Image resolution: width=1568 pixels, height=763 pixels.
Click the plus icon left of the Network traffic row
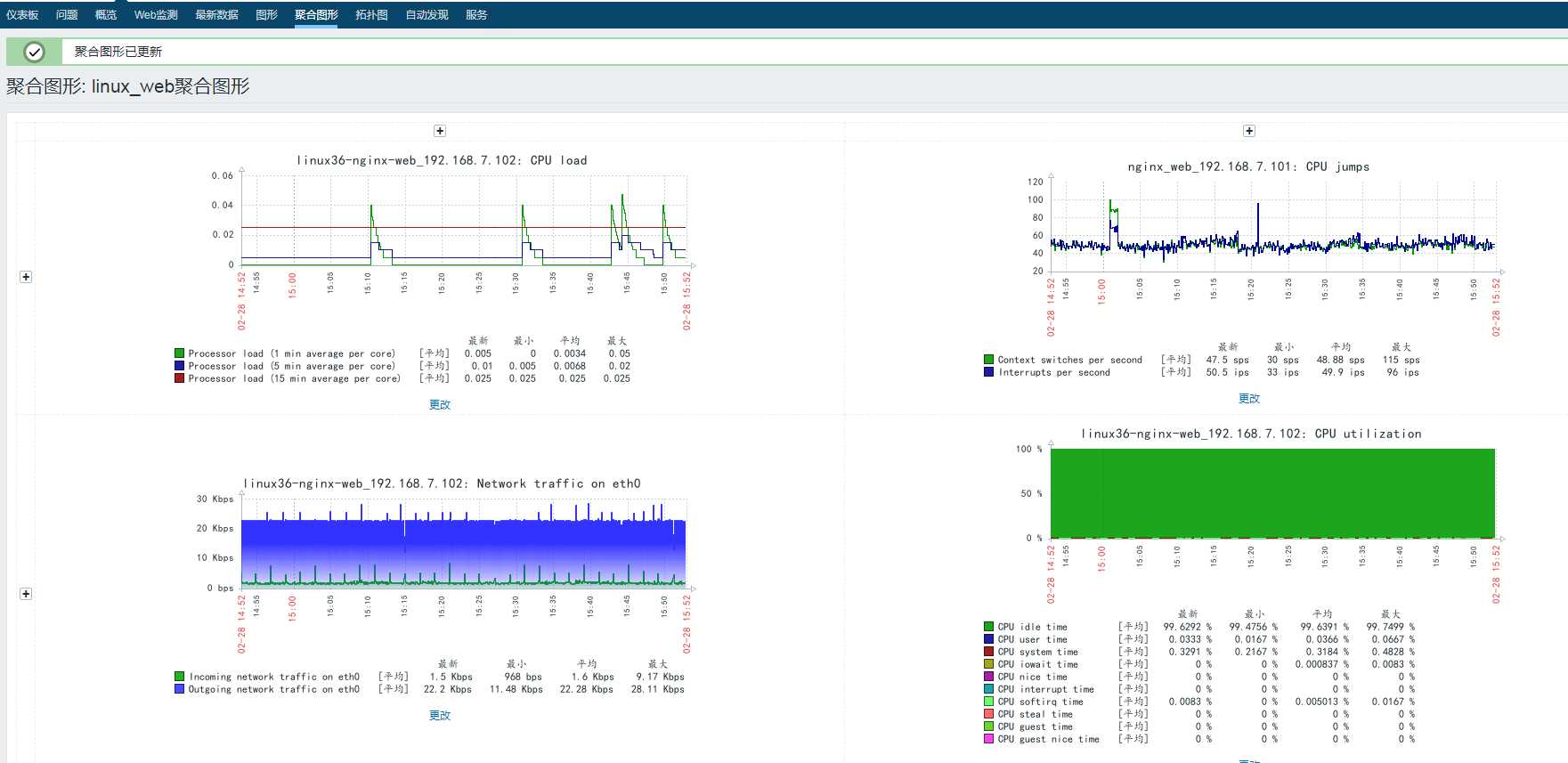pos(26,594)
